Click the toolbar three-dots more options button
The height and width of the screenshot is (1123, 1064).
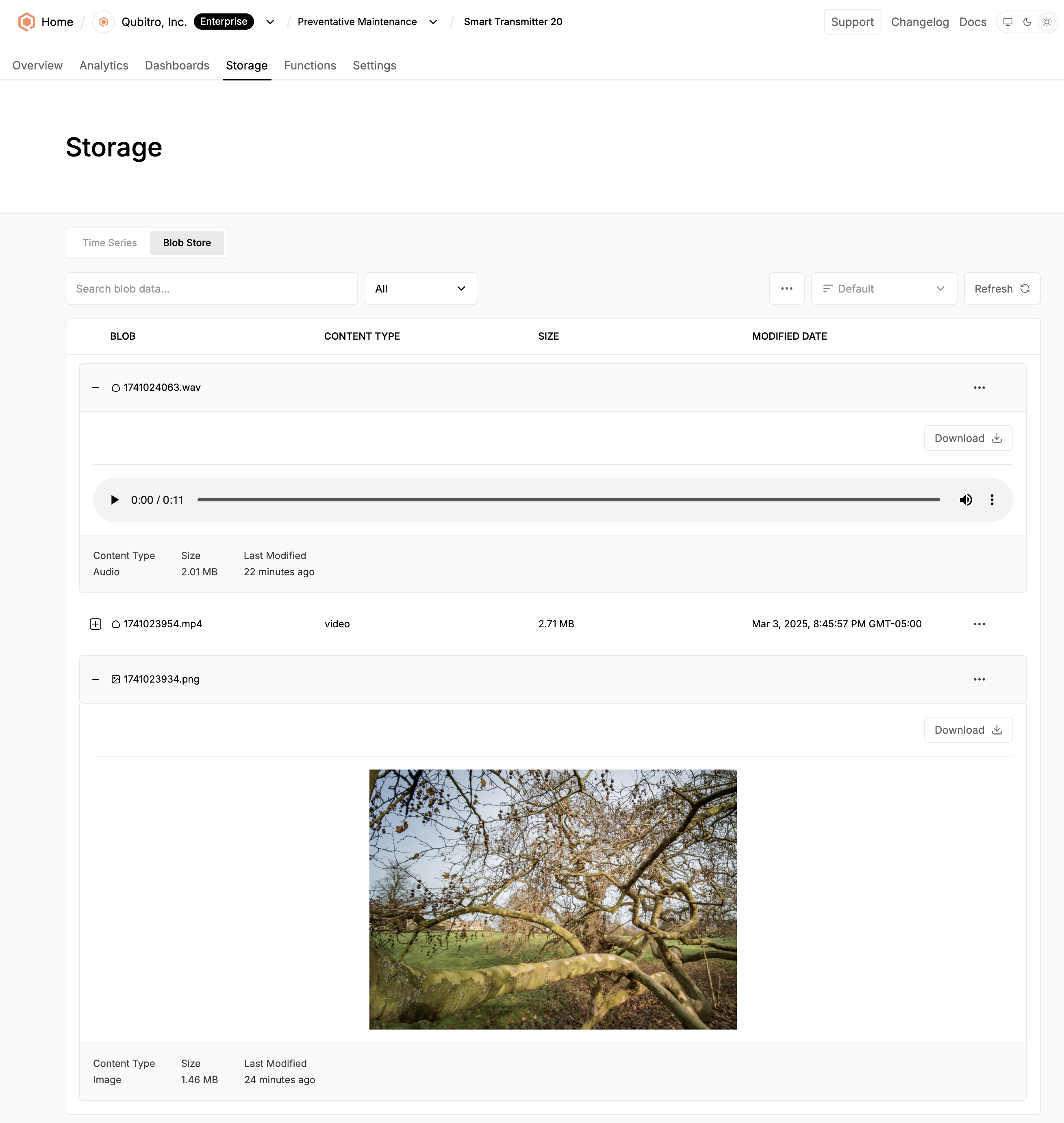click(x=786, y=288)
